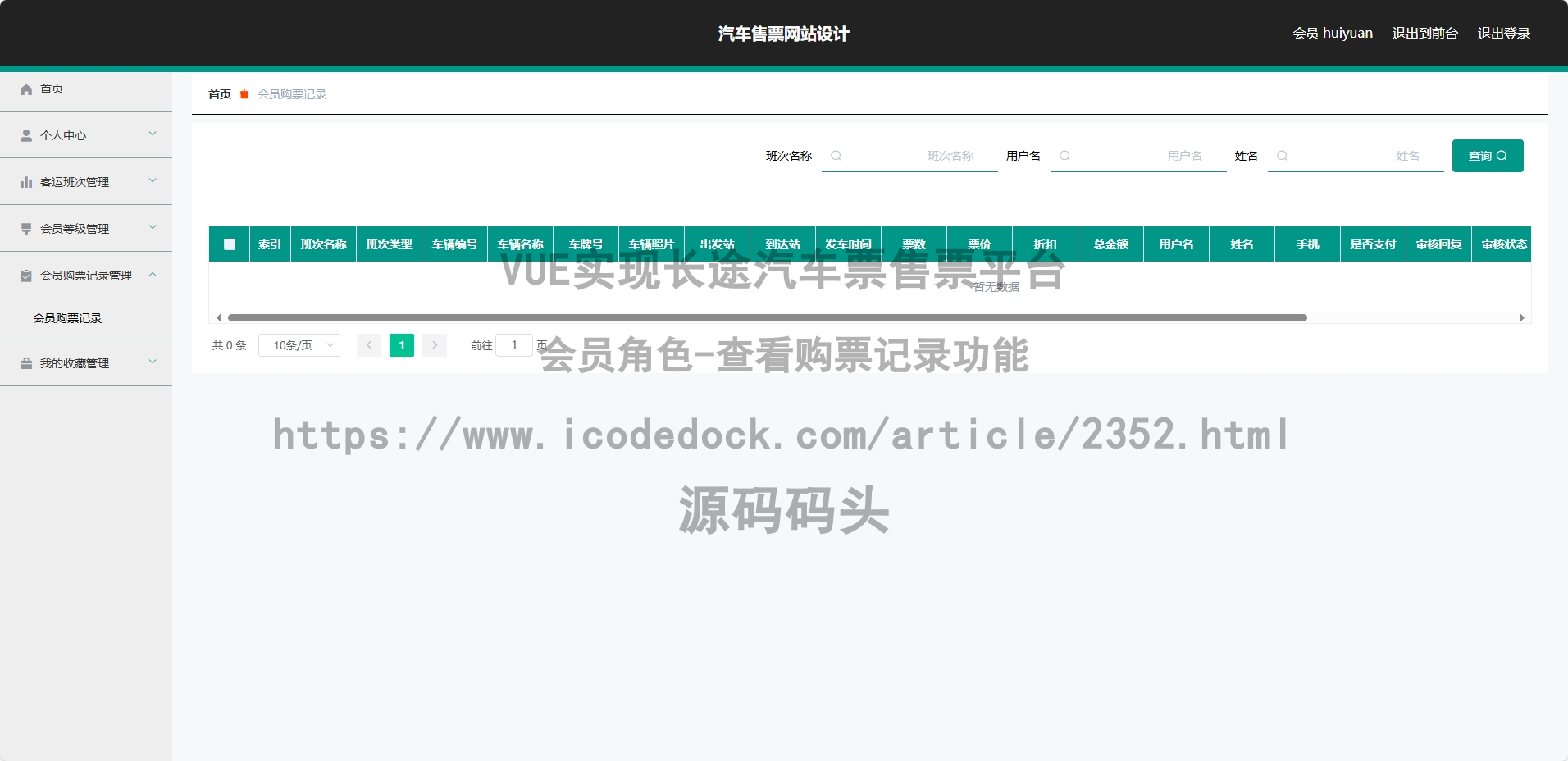This screenshot has height=761, width=1568.
Task: Click next page arrow in pagination
Action: (435, 345)
